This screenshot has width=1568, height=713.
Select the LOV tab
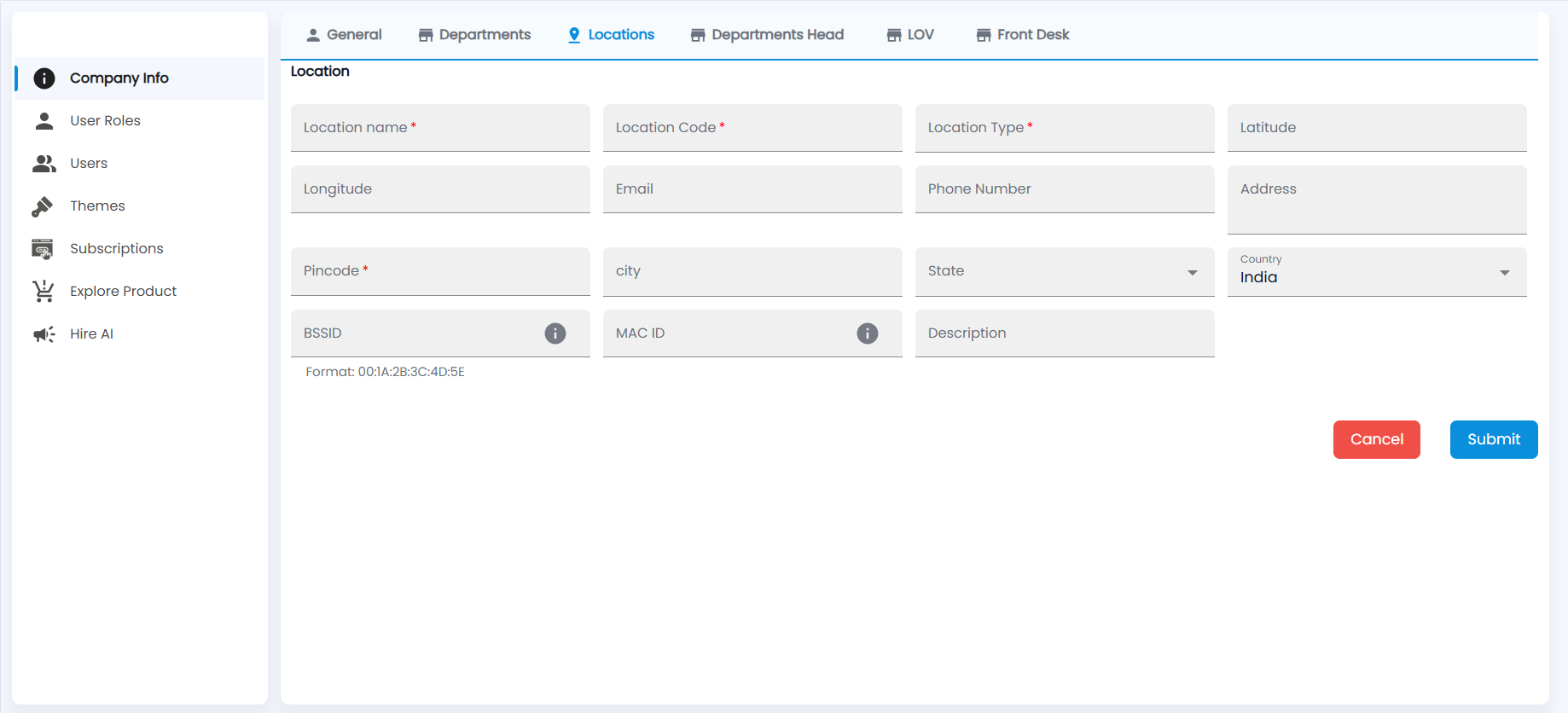(910, 35)
